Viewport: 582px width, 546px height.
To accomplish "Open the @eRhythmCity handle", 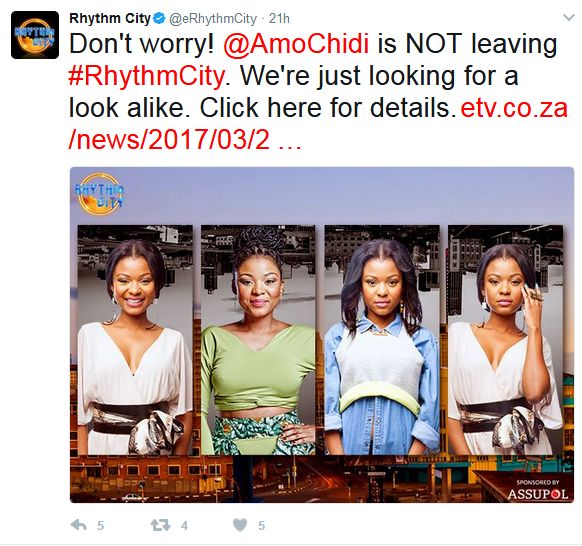I will coord(213,19).
